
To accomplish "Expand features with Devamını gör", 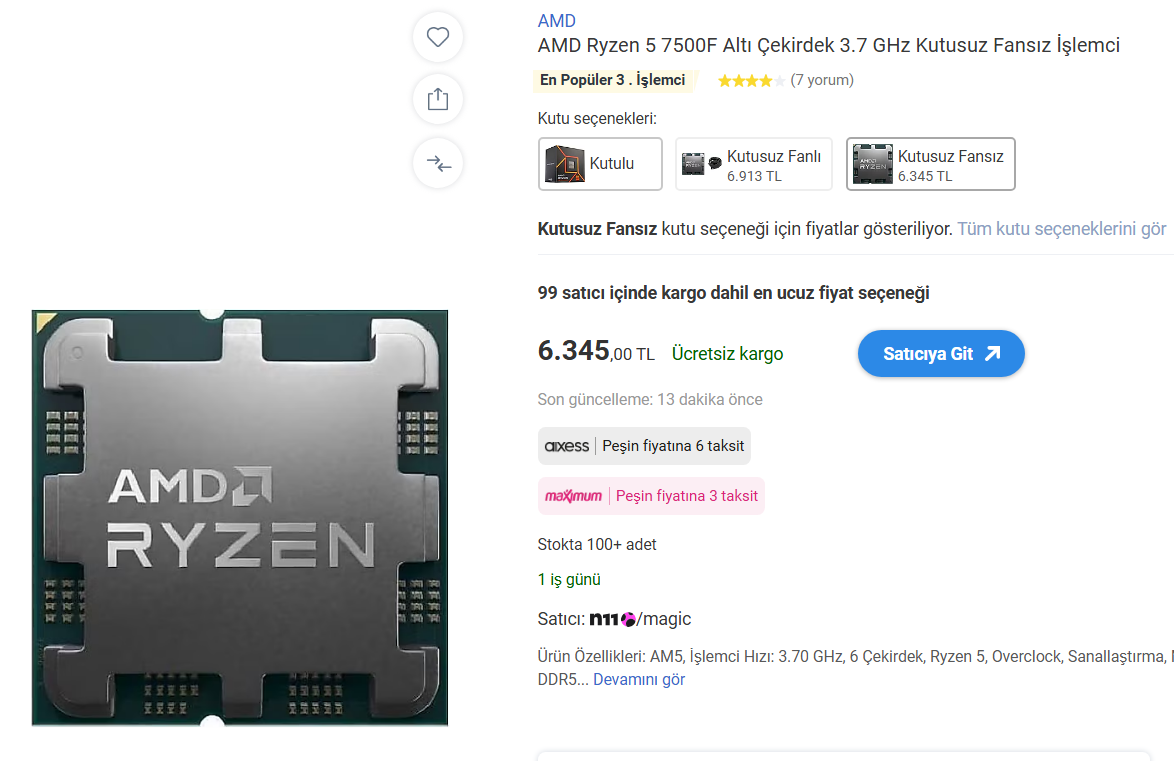I will (639, 679).
